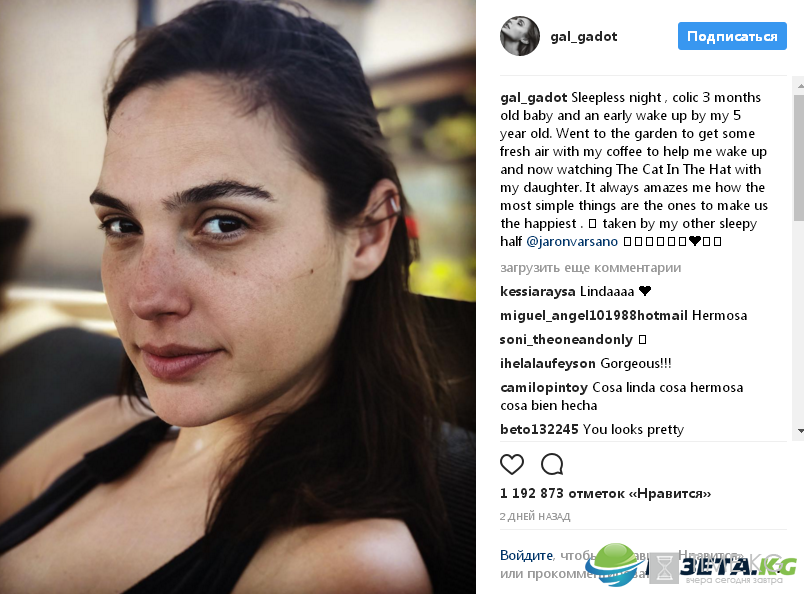This screenshot has width=804, height=594.
Task: Click the Войдите login link
Action: pyautogui.click(x=526, y=555)
